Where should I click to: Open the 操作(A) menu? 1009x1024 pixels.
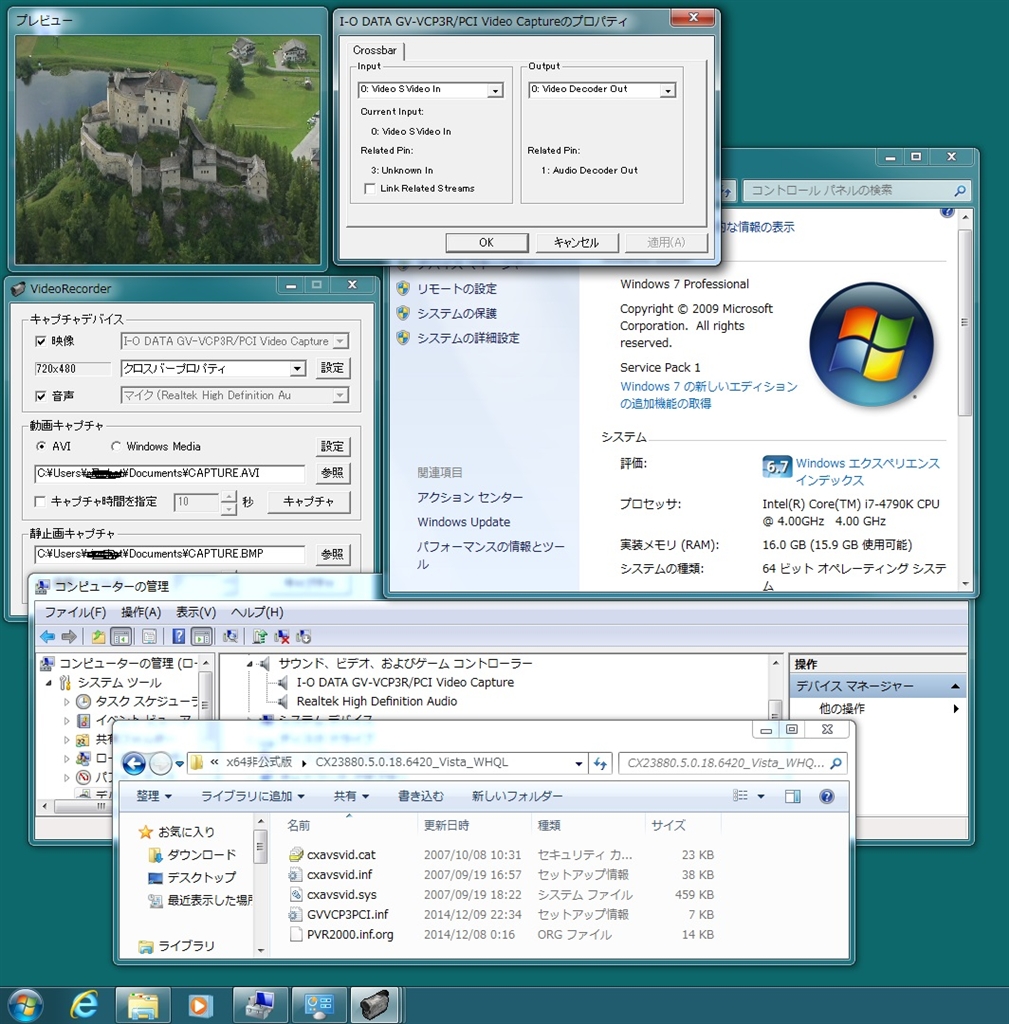[x=140, y=612]
